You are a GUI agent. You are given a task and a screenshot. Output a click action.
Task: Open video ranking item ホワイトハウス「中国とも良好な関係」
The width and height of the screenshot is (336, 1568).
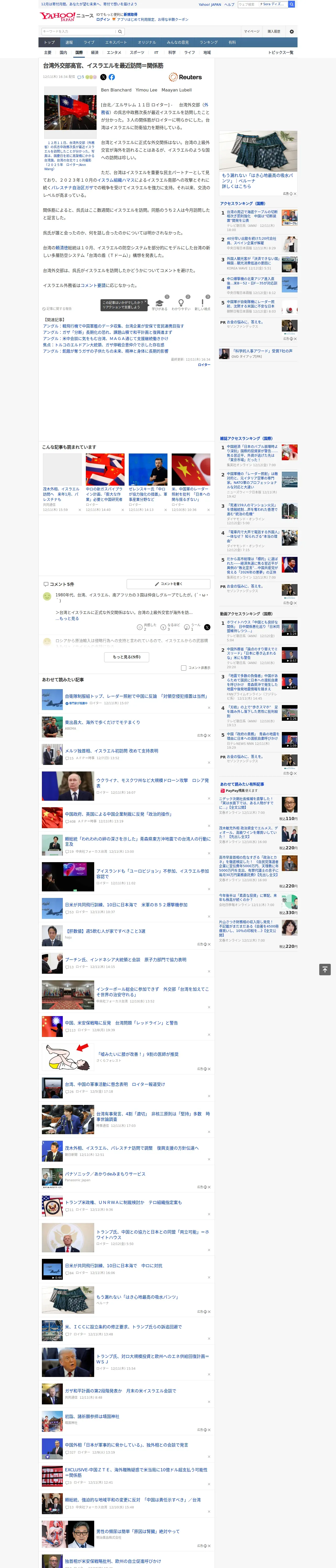[253, 627]
